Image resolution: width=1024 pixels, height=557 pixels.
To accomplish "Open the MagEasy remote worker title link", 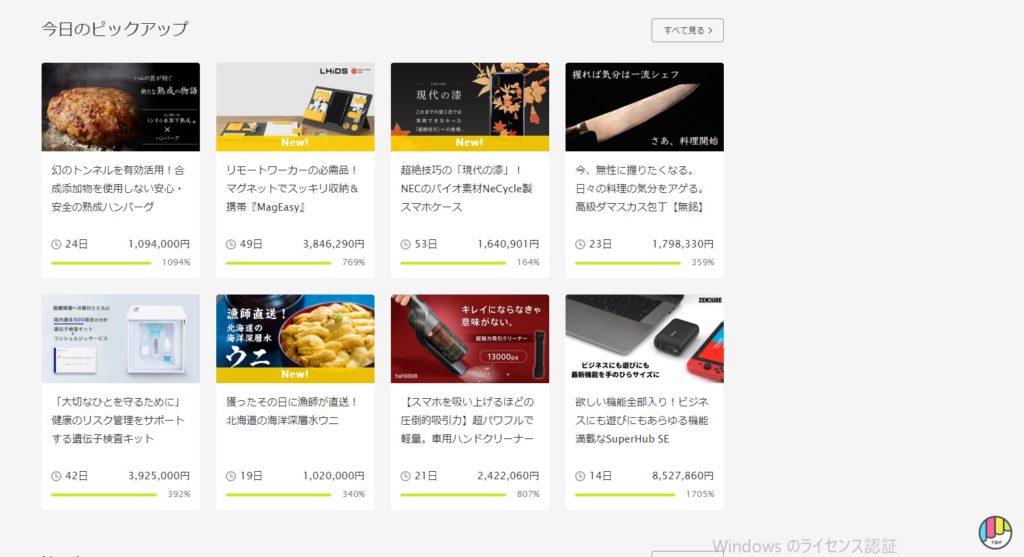I will [293, 188].
